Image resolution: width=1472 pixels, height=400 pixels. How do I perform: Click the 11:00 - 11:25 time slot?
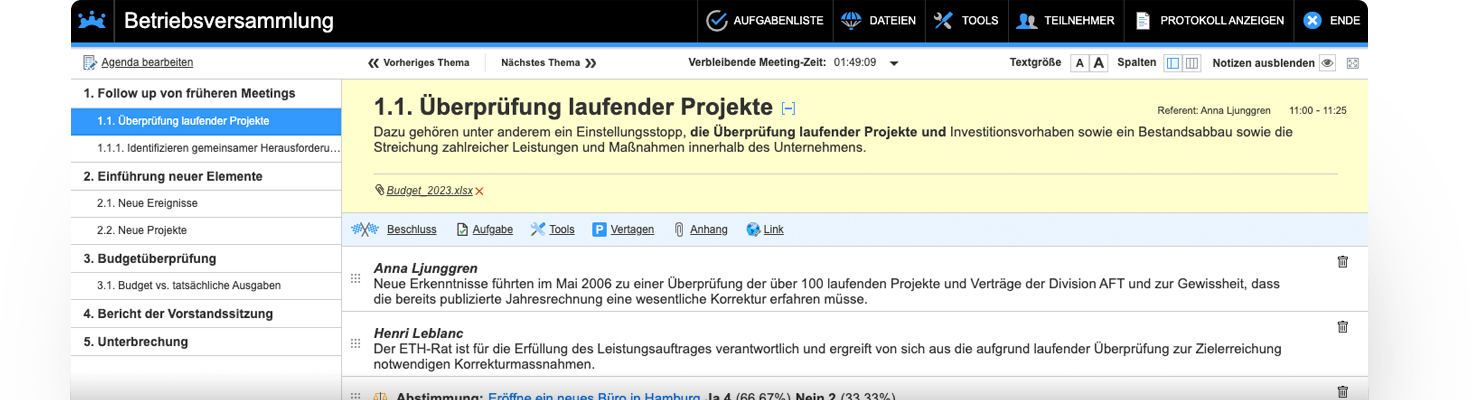pos(1318,110)
